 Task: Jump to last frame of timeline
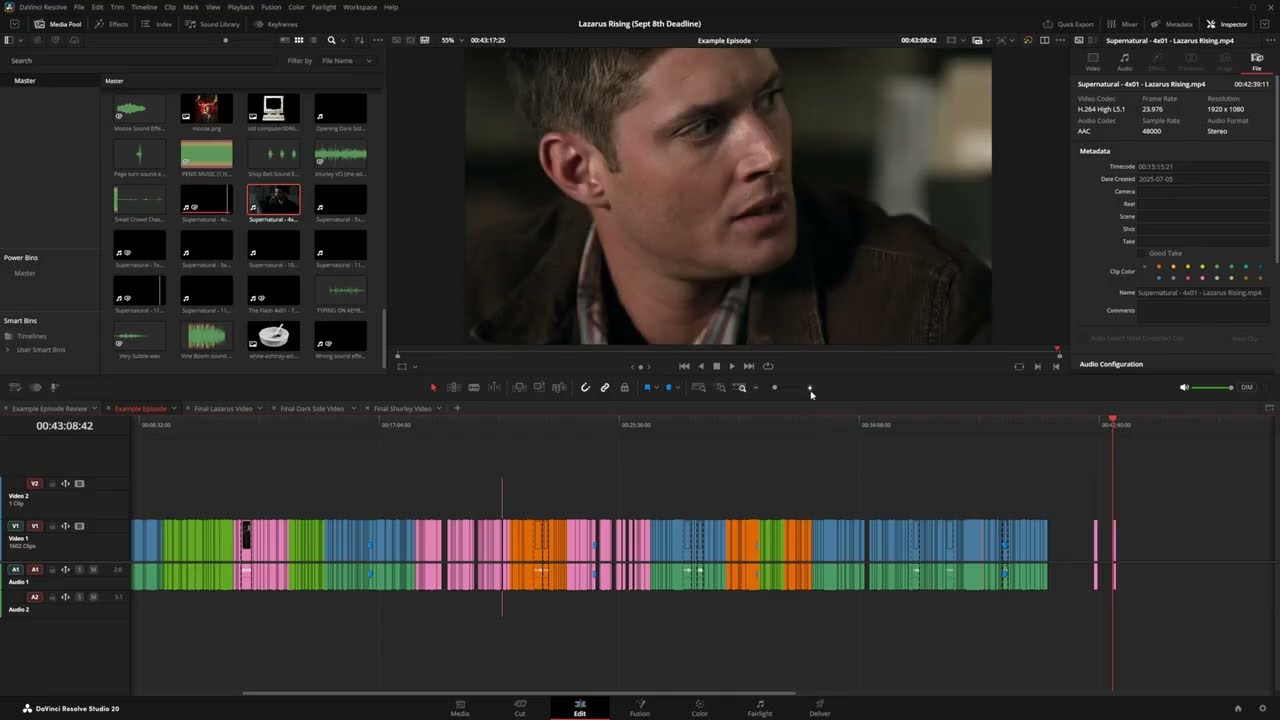(749, 366)
